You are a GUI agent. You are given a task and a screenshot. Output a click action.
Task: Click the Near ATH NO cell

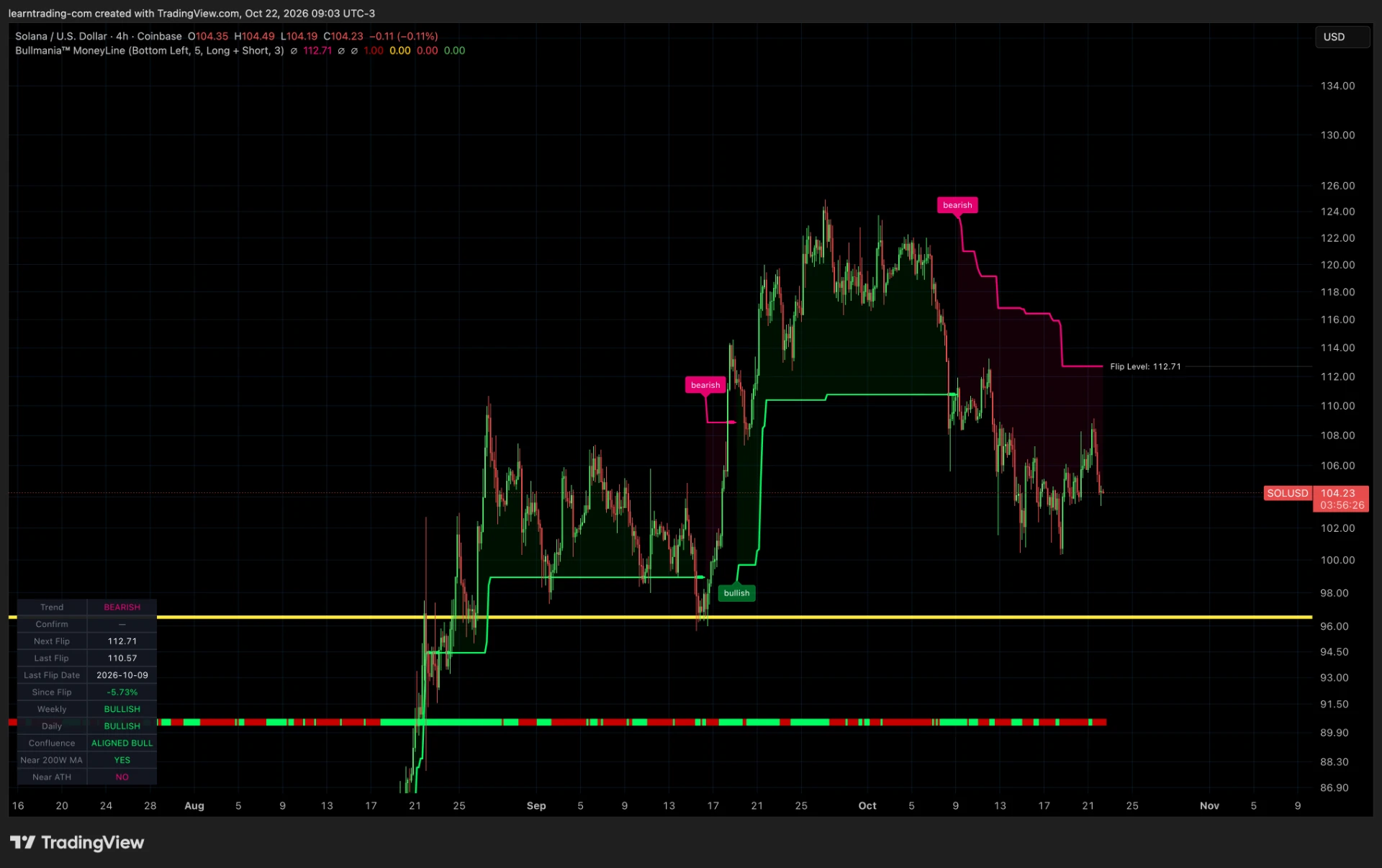(x=122, y=777)
